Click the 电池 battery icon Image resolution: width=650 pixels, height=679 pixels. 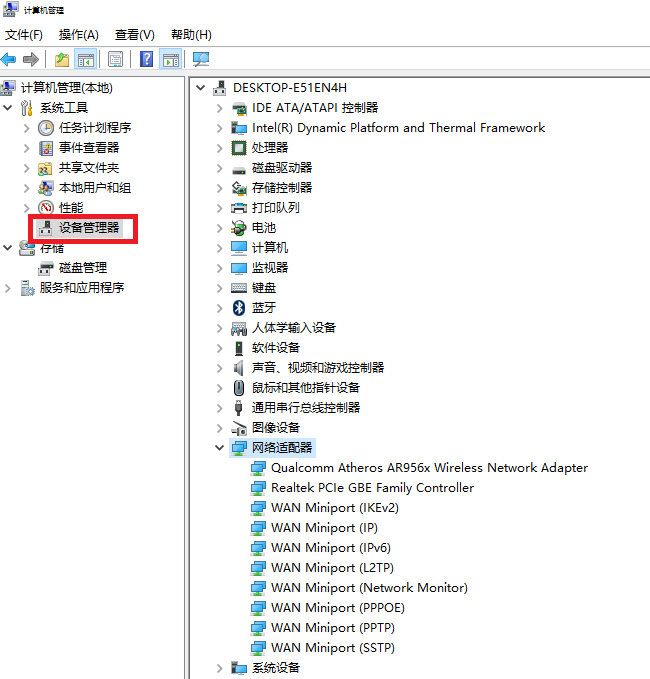[239, 228]
